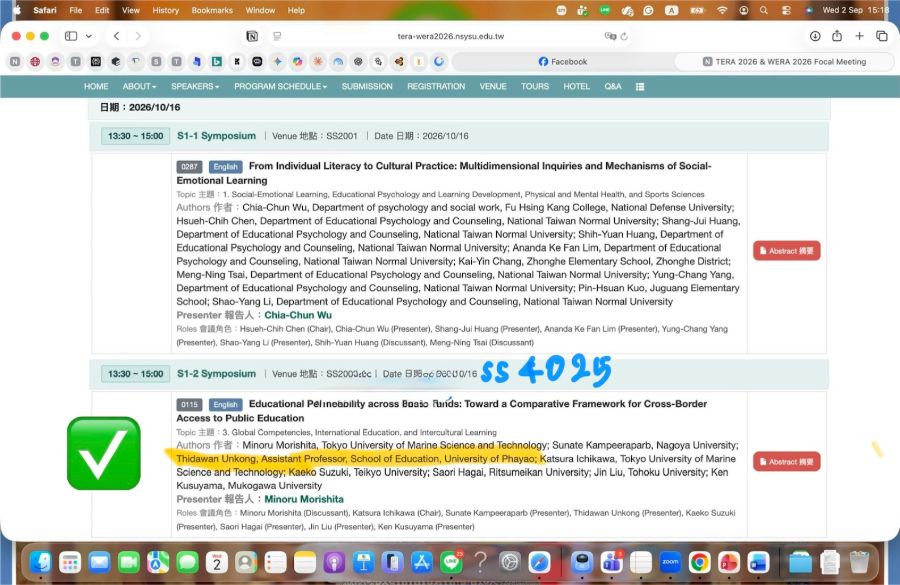Open a new tab
This screenshot has height=585, width=900.
click(859, 36)
